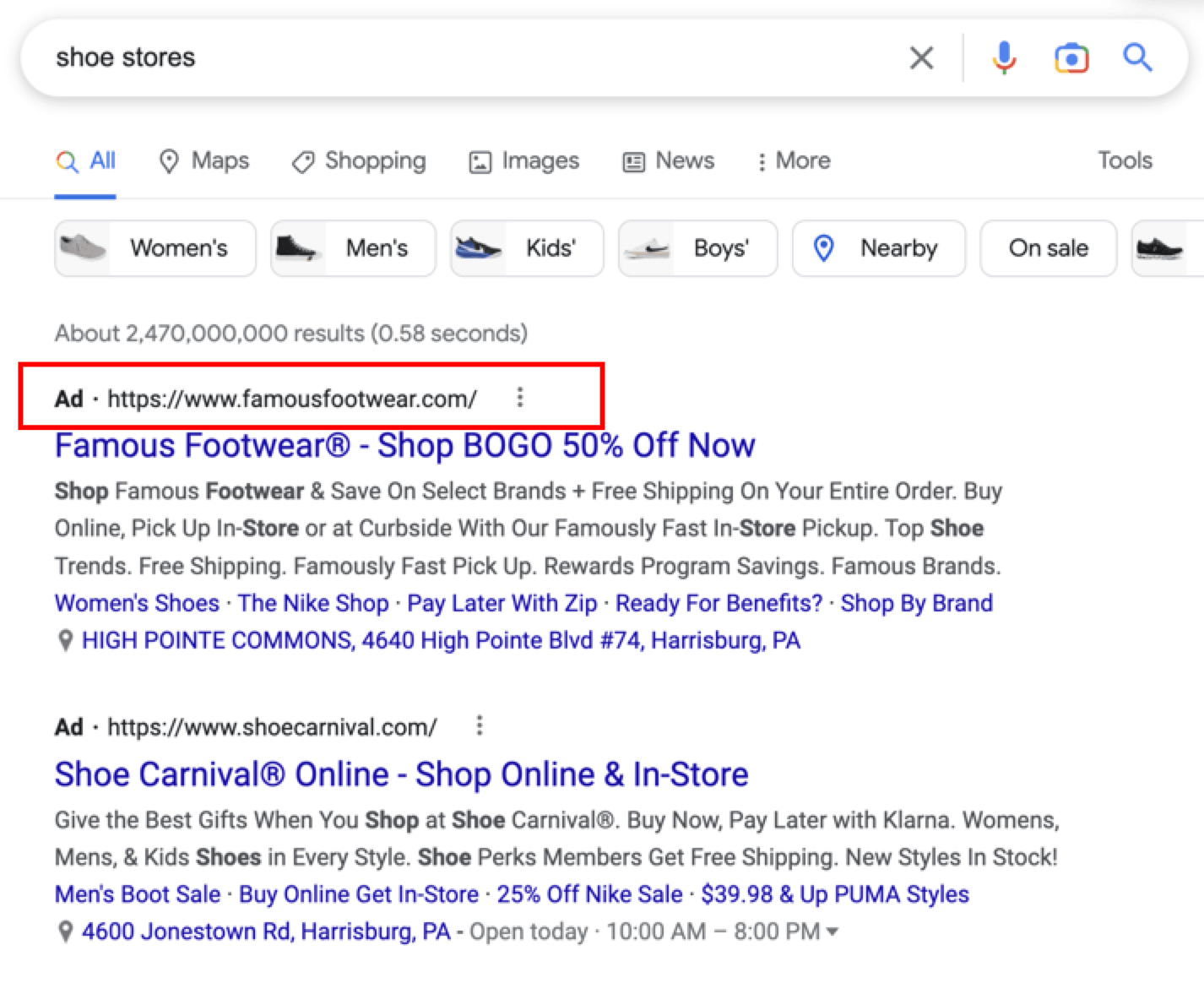1204x983 pixels.
Task: Expand Shoe Carnival store hours dropdown
Action: 833,931
